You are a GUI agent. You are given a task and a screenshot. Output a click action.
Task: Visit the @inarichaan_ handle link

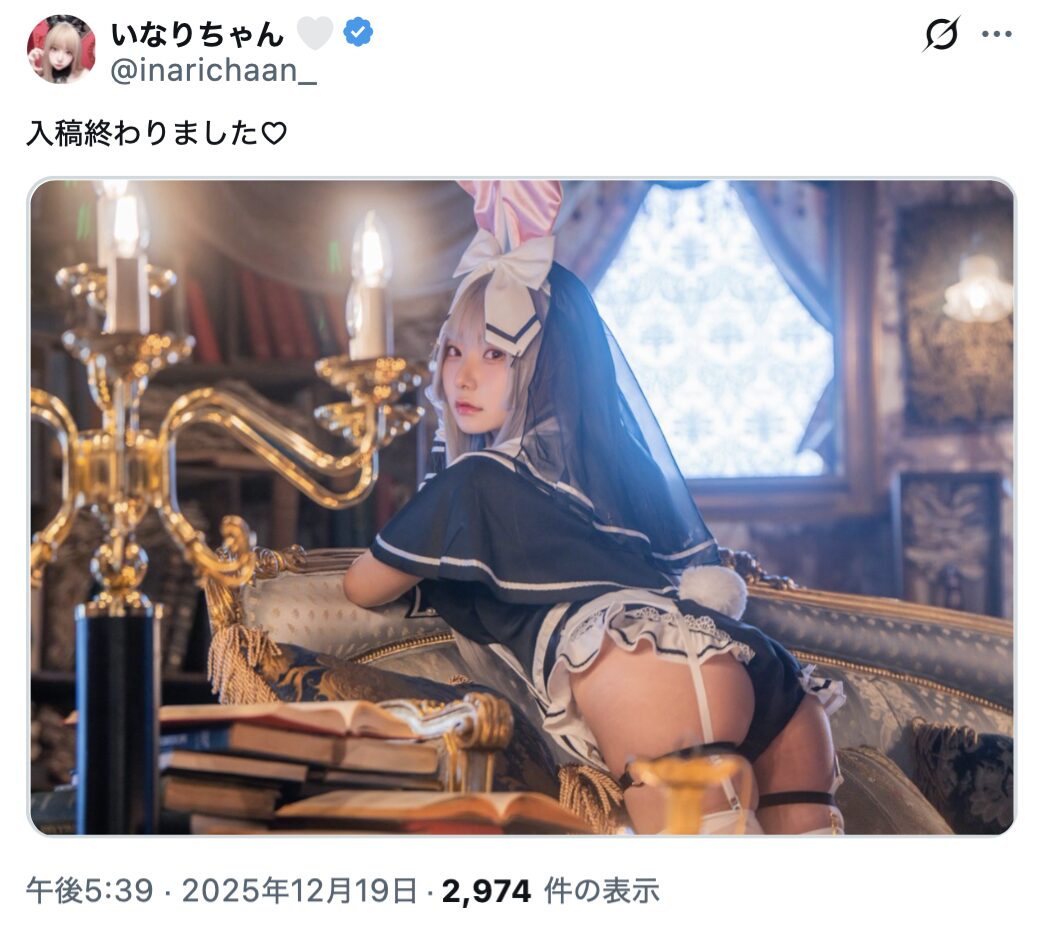213,70
